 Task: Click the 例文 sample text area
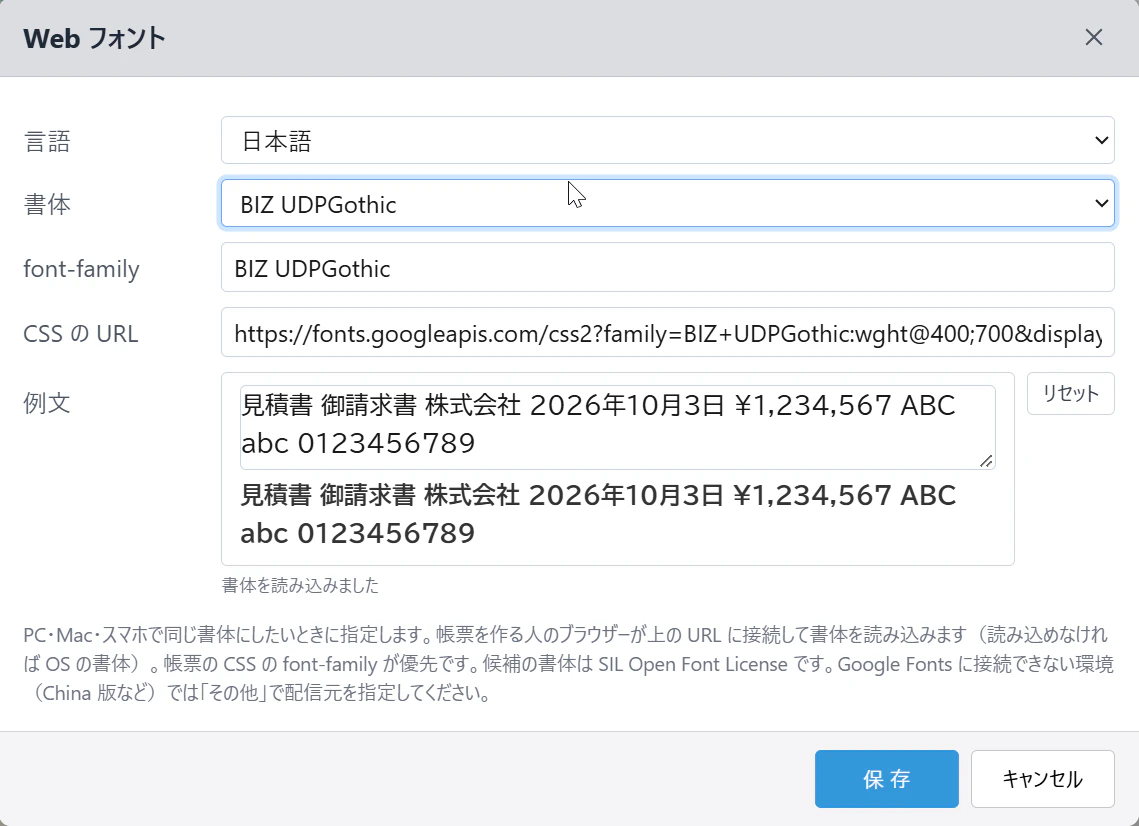click(x=617, y=427)
